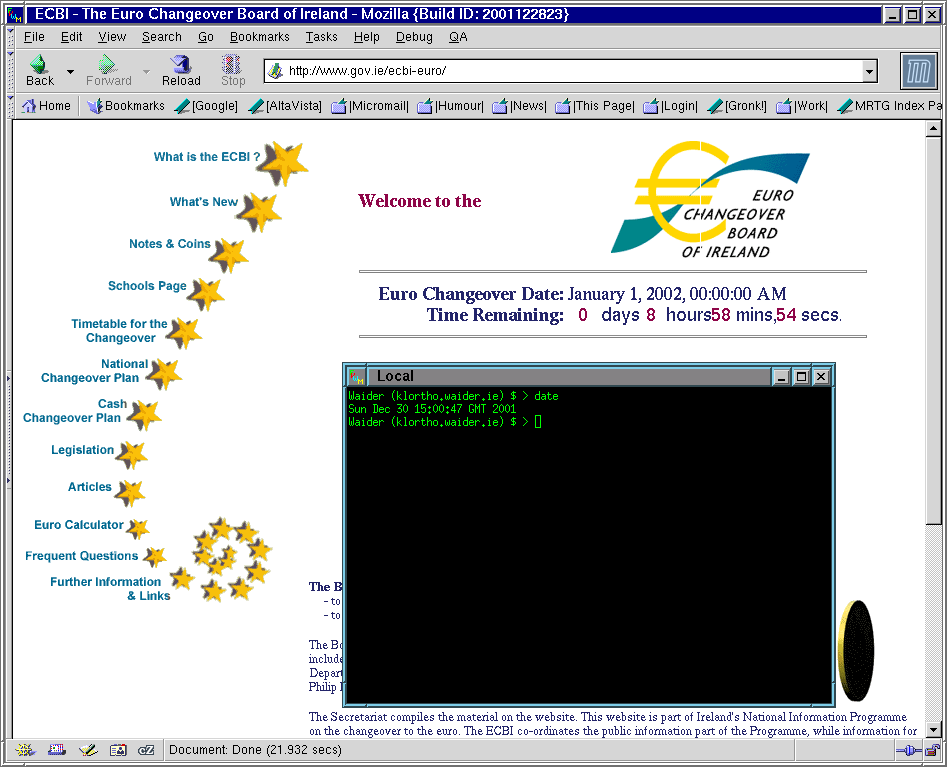
Task: Open the Tasks menu
Action: (321, 37)
